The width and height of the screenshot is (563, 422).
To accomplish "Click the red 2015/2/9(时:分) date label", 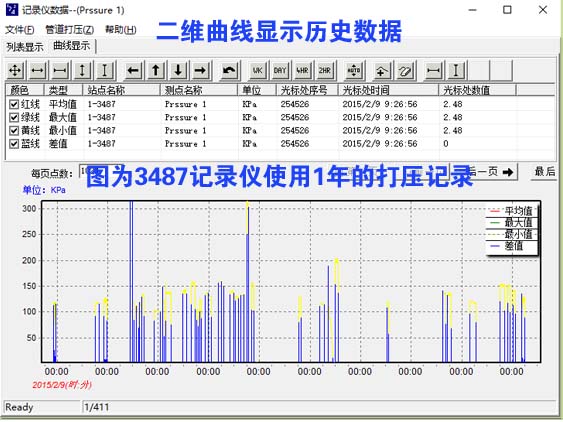I will click(x=62, y=385).
